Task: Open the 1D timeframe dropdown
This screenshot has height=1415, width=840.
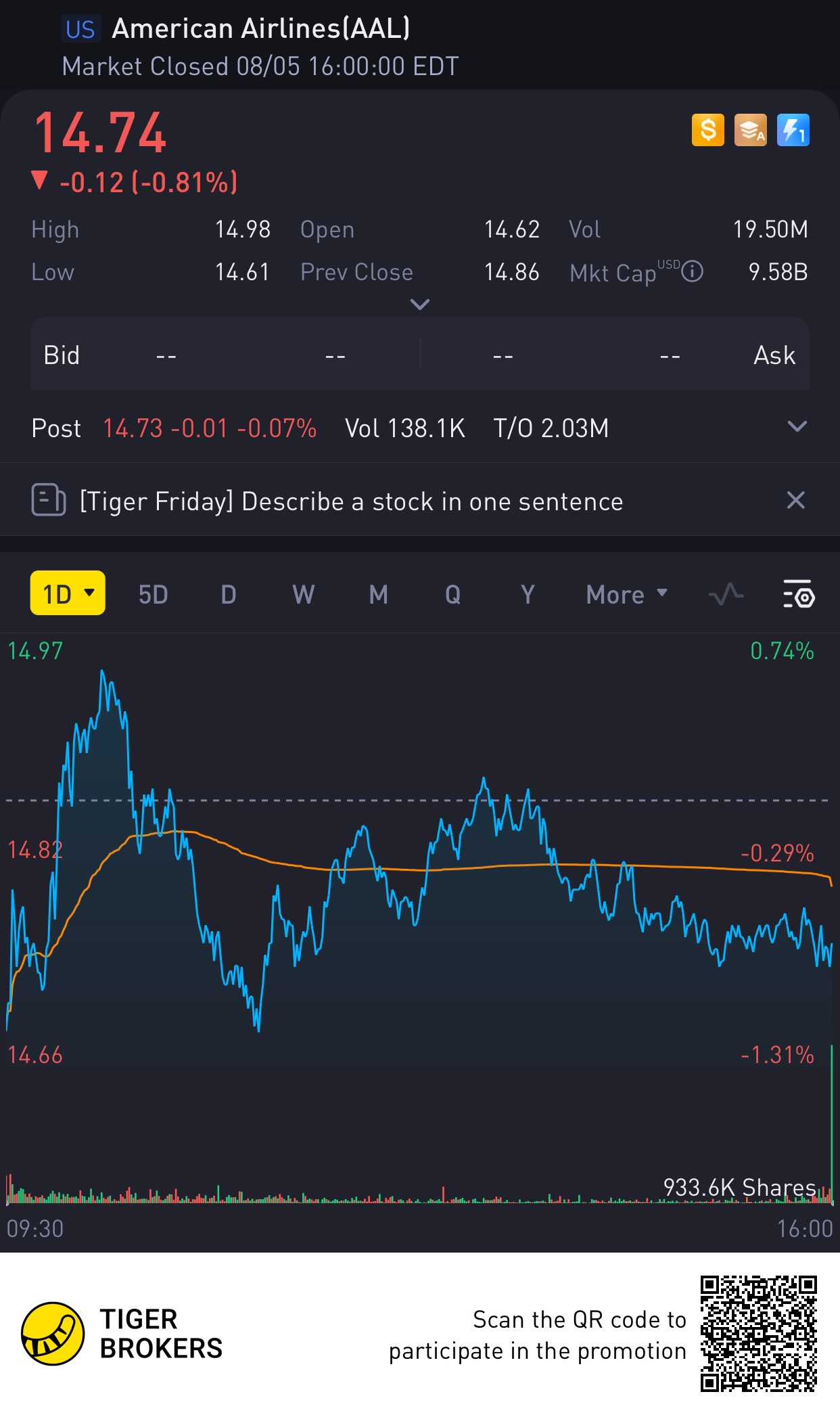Action: tap(68, 593)
